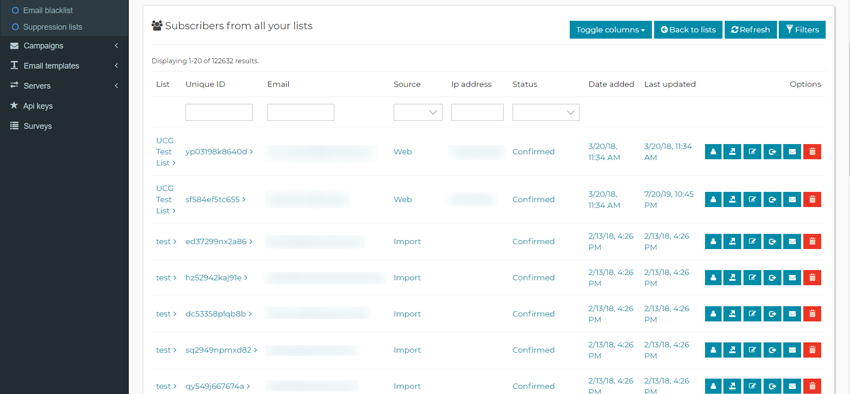Click envelope icon in hz52942kaj91e row

(x=792, y=277)
